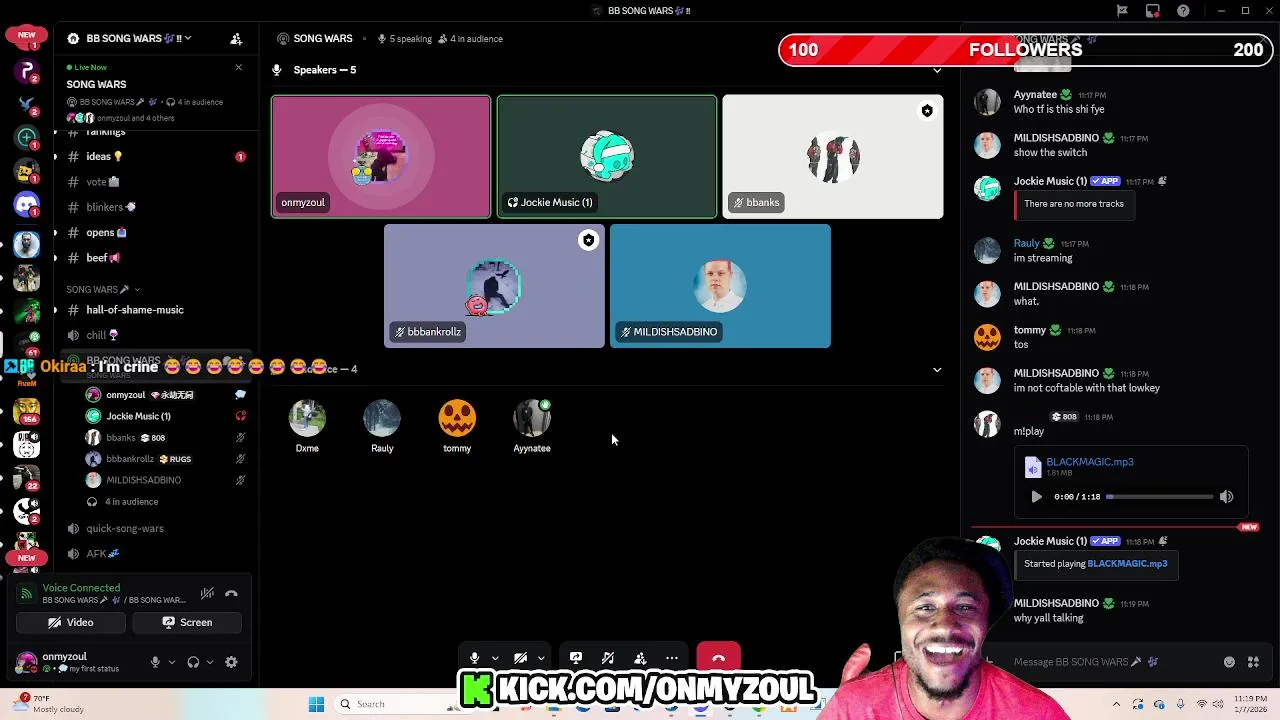Image resolution: width=1280 pixels, height=720 pixels.
Task: Open the Discord help question mark icon
Action: pos(1184,11)
